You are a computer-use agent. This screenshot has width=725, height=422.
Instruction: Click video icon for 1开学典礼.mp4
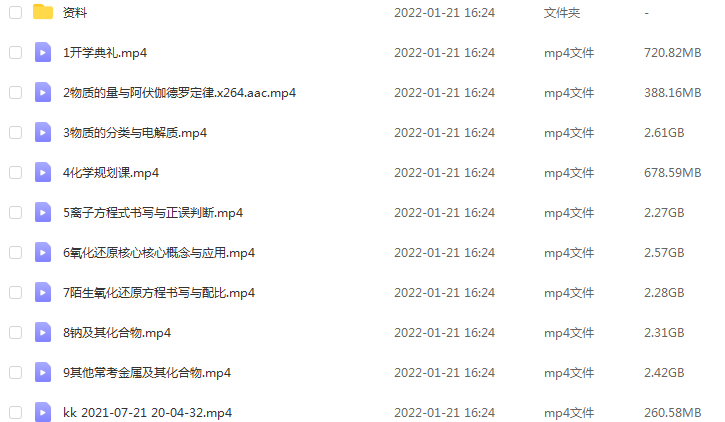(43, 52)
